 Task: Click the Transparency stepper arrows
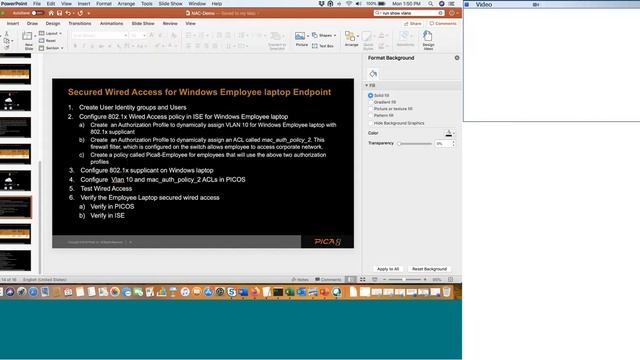pos(453,144)
